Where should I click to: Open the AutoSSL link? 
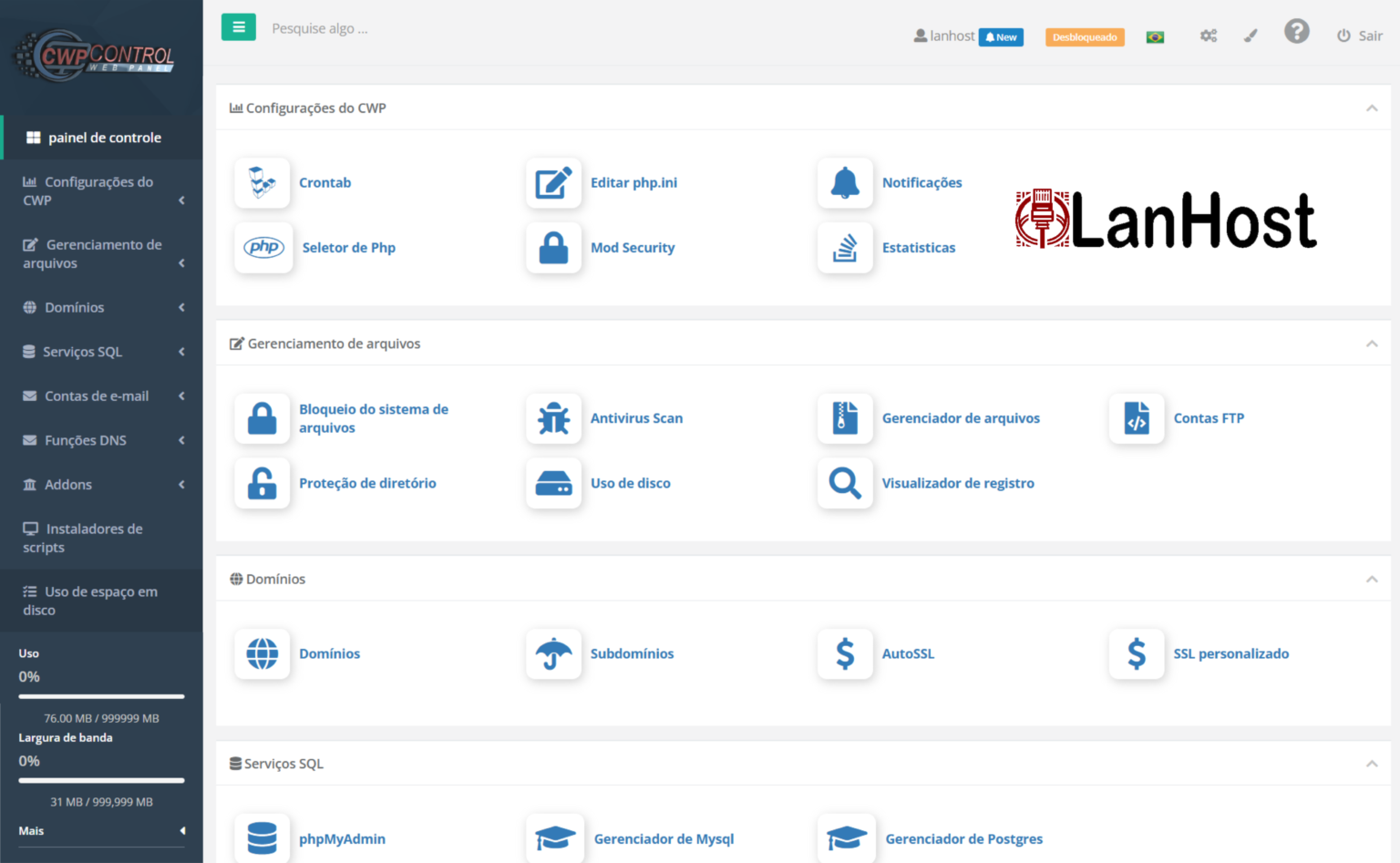(908, 653)
